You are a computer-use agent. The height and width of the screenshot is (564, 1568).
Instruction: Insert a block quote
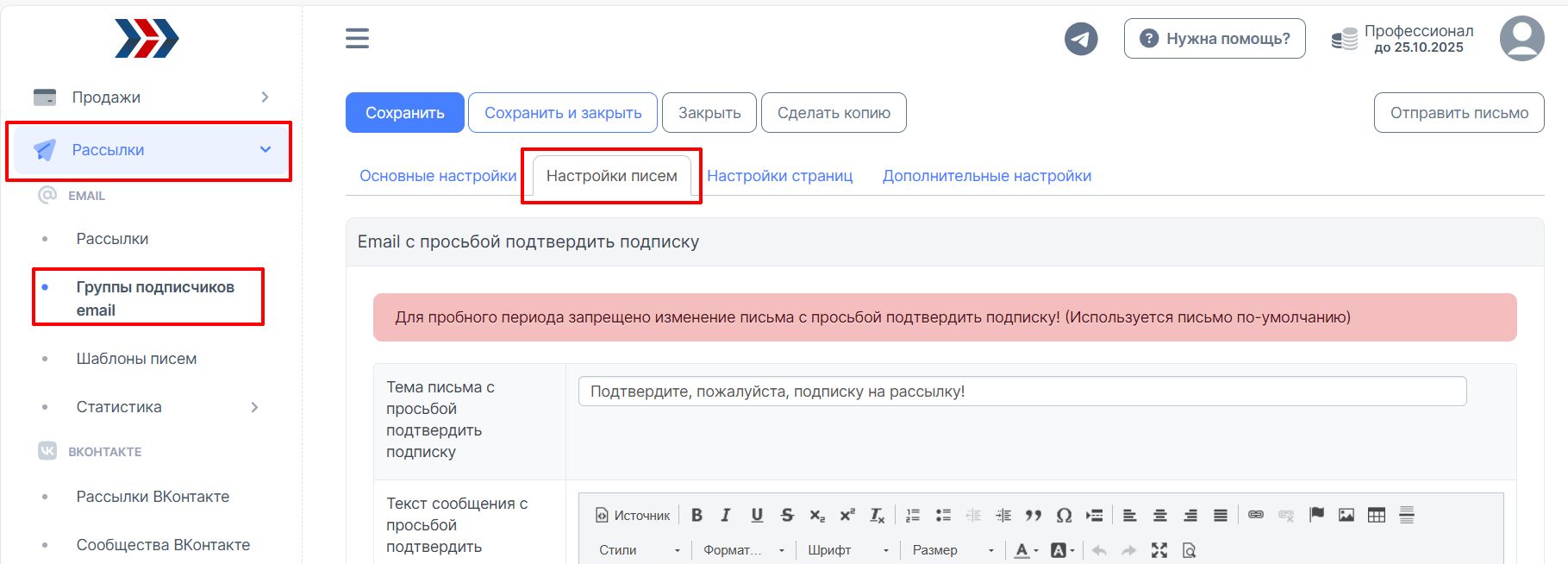tap(1034, 515)
